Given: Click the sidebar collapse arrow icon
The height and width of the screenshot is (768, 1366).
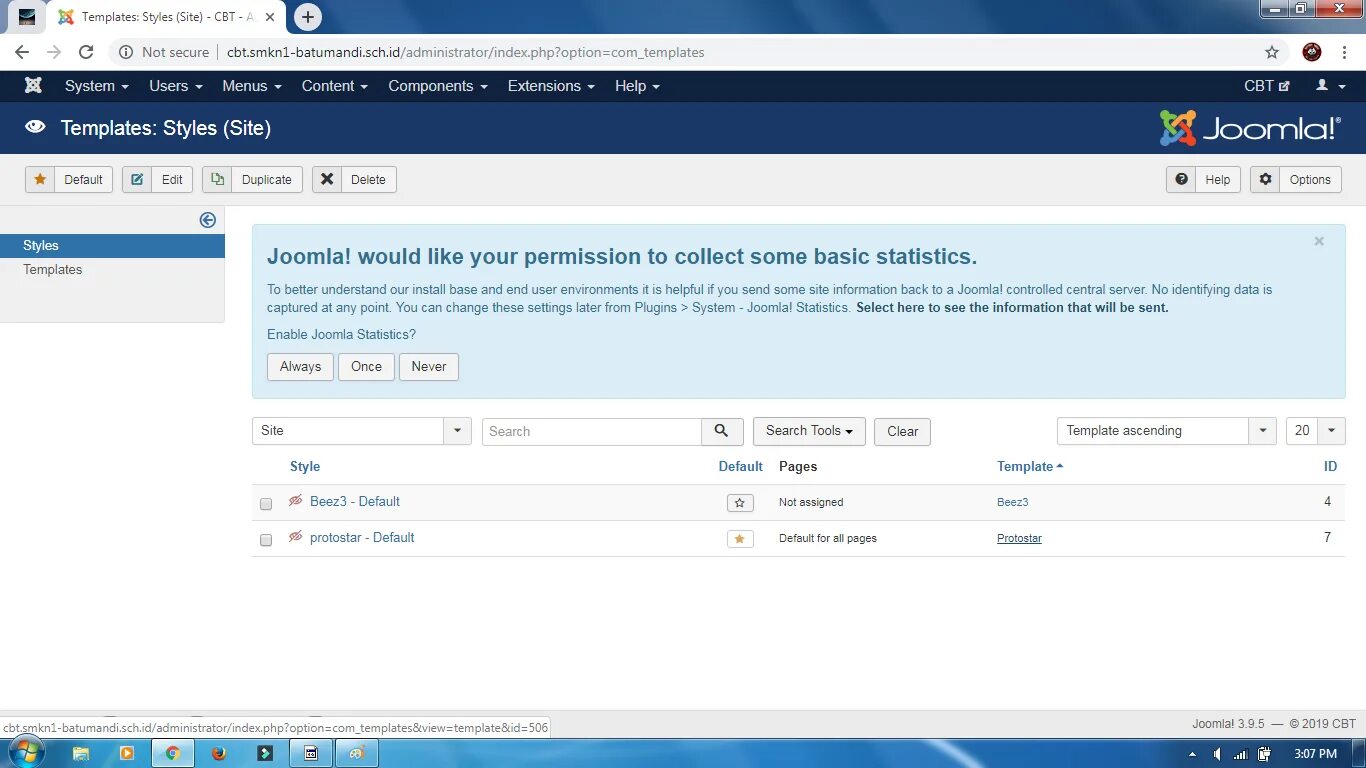Looking at the screenshot, I should click(208, 220).
